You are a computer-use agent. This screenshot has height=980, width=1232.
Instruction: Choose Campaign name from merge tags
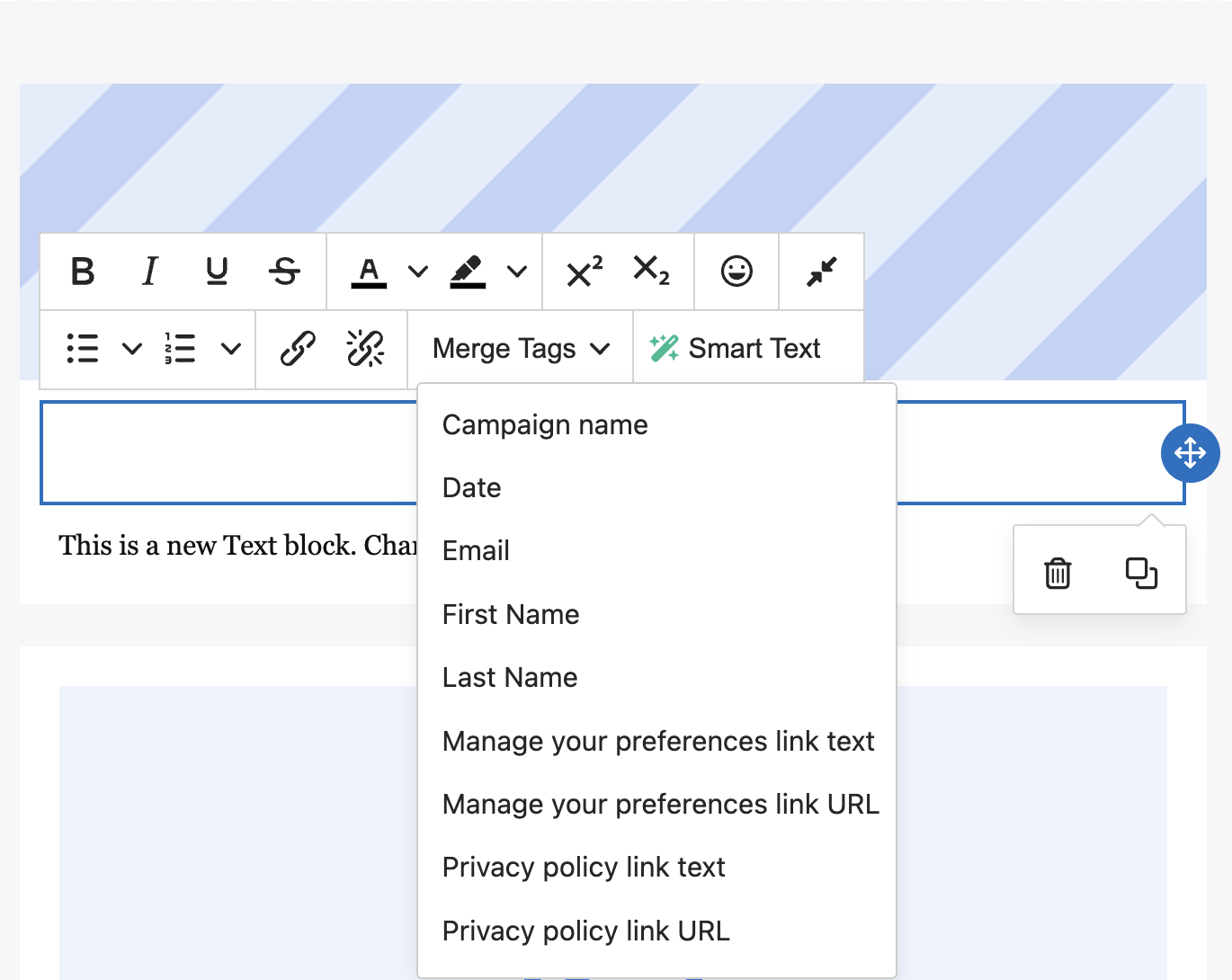tap(545, 425)
